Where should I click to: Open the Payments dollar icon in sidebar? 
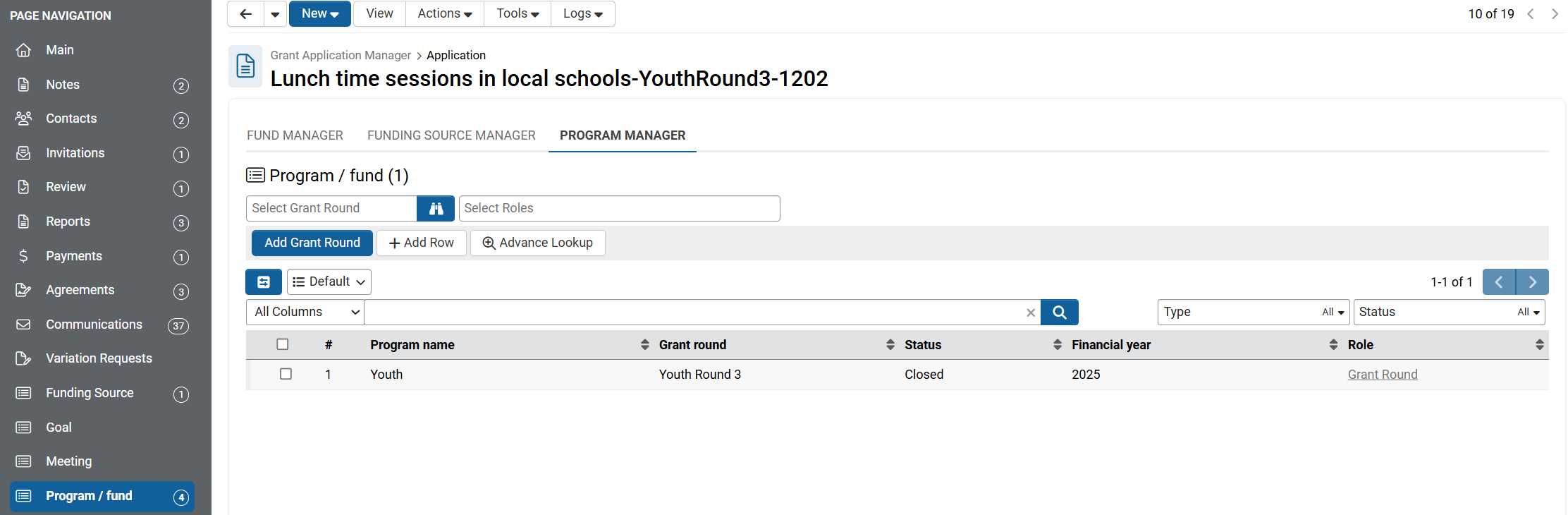click(23, 256)
